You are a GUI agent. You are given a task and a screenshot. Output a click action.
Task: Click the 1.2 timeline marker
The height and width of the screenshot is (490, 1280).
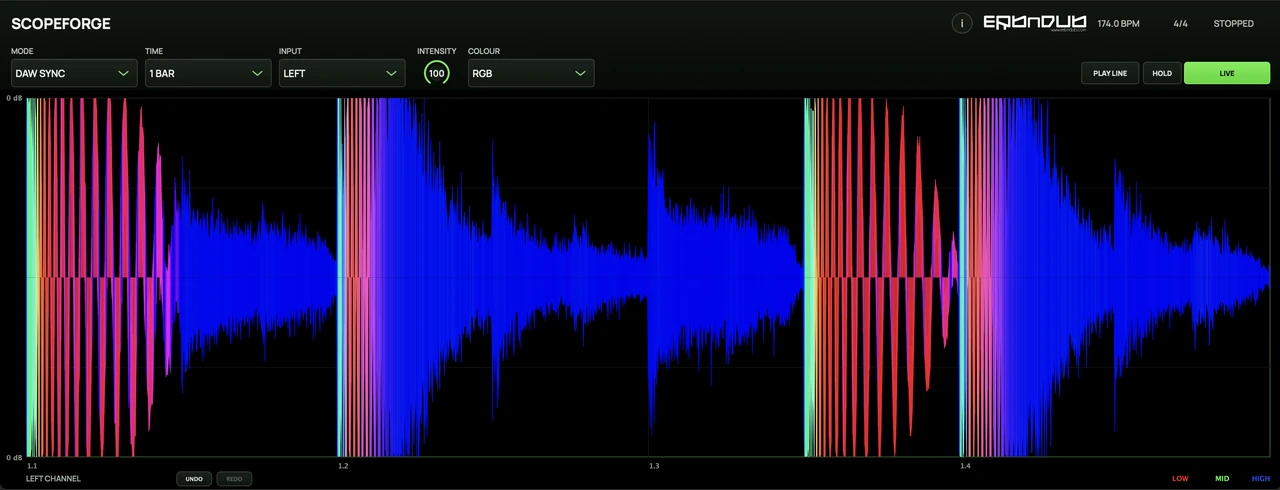(x=343, y=466)
